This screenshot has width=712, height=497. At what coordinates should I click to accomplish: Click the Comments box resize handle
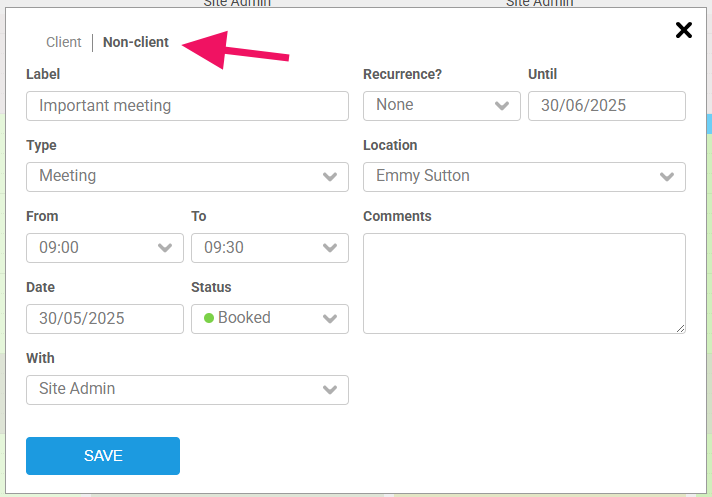681,328
